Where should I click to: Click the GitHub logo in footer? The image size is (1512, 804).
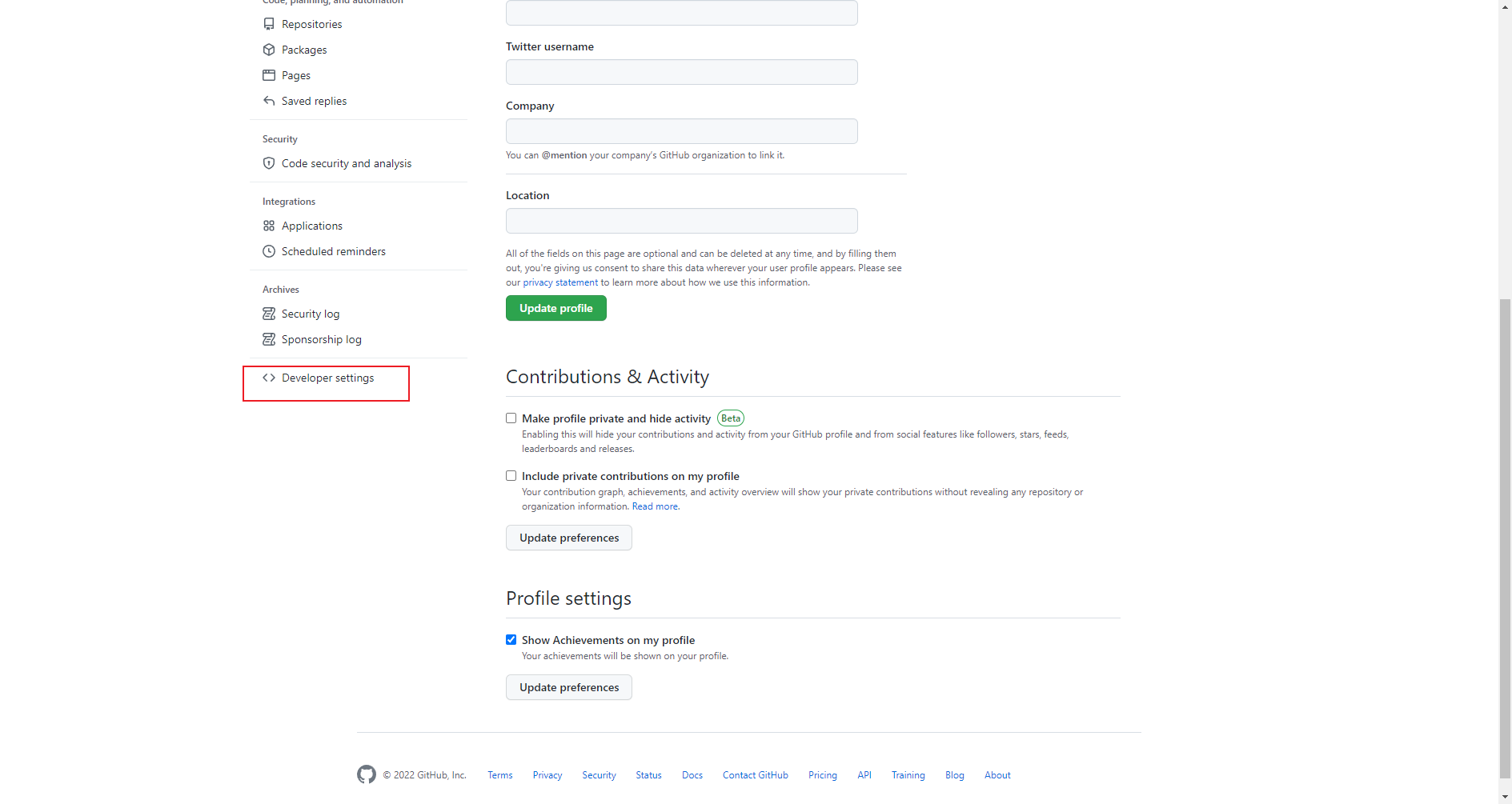(367, 774)
